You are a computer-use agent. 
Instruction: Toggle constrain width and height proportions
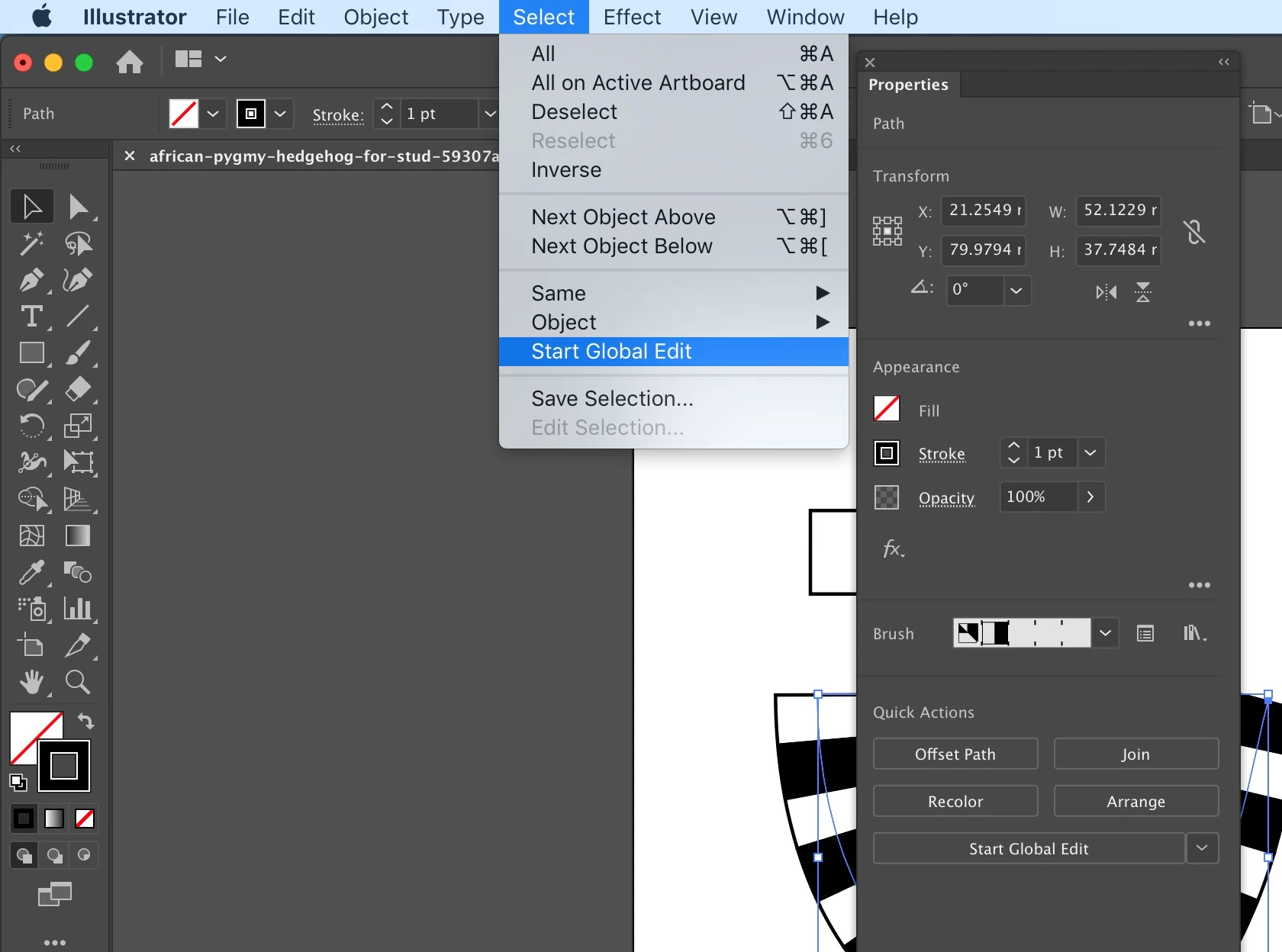pyautogui.click(x=1194, y=232)
